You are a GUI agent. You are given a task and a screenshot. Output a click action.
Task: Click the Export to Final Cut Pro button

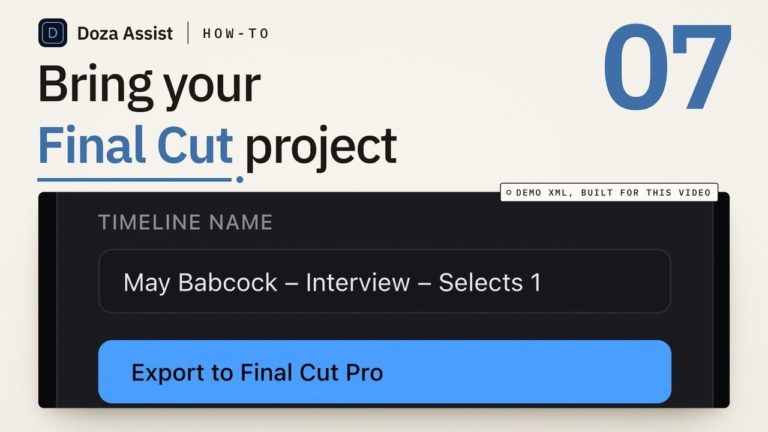point(384,372)
